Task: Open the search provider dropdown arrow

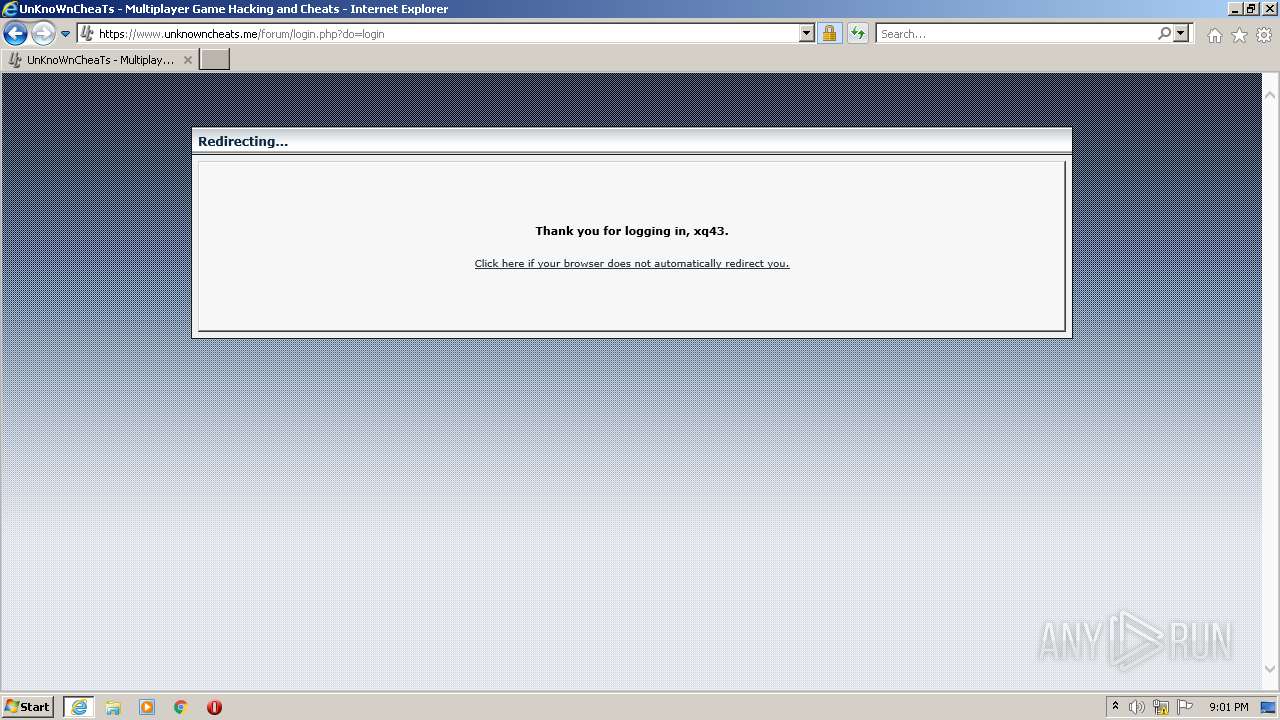Action: point(1181,34)
